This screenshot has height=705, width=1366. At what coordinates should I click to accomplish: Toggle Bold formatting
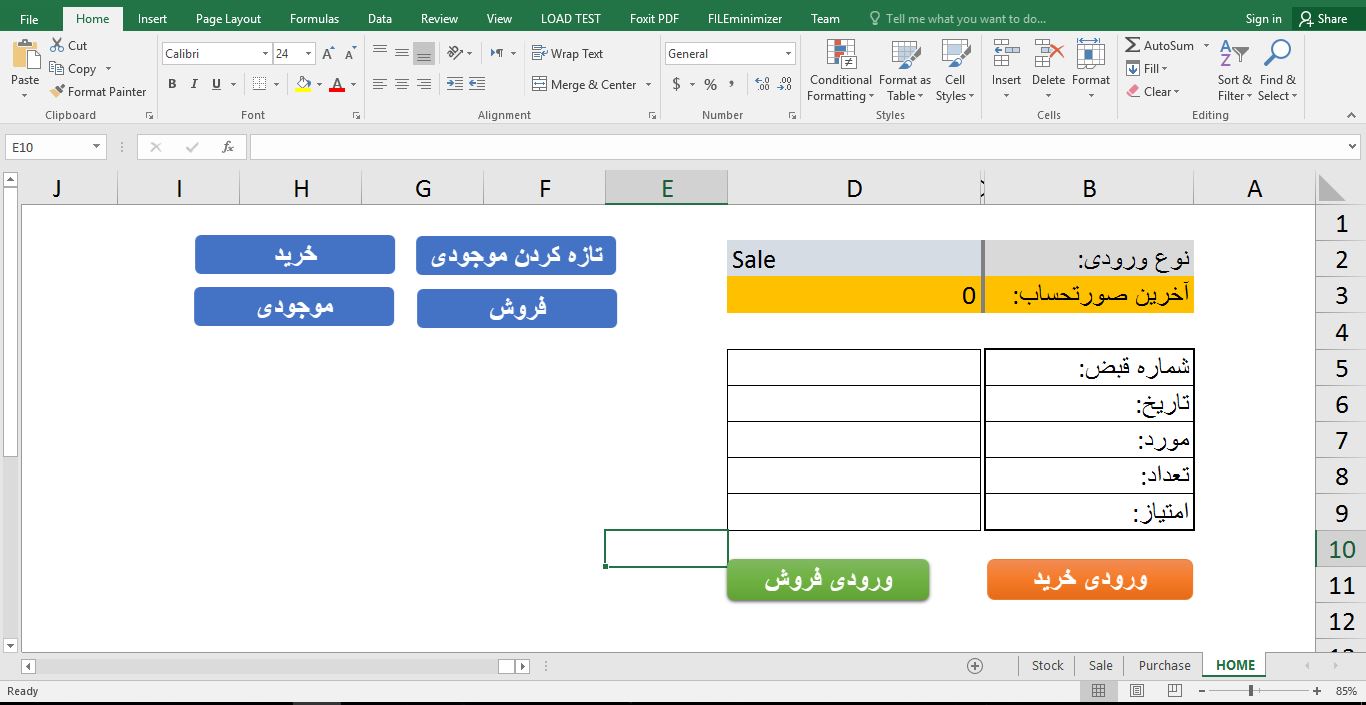click(x=172, y=84)
